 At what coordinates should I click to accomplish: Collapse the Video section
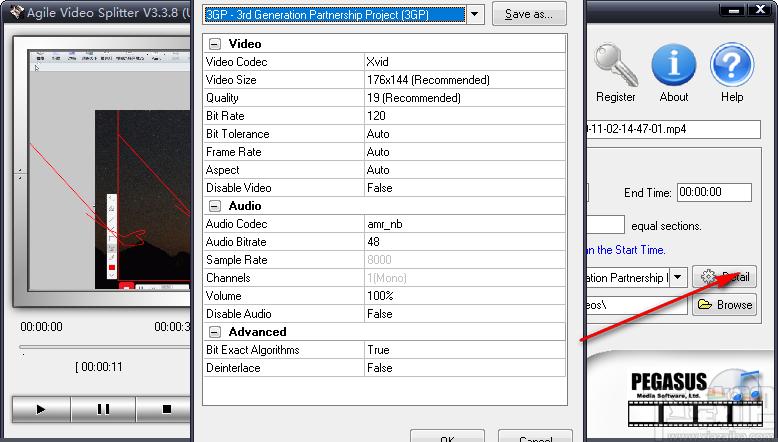(x=215, y=44)
